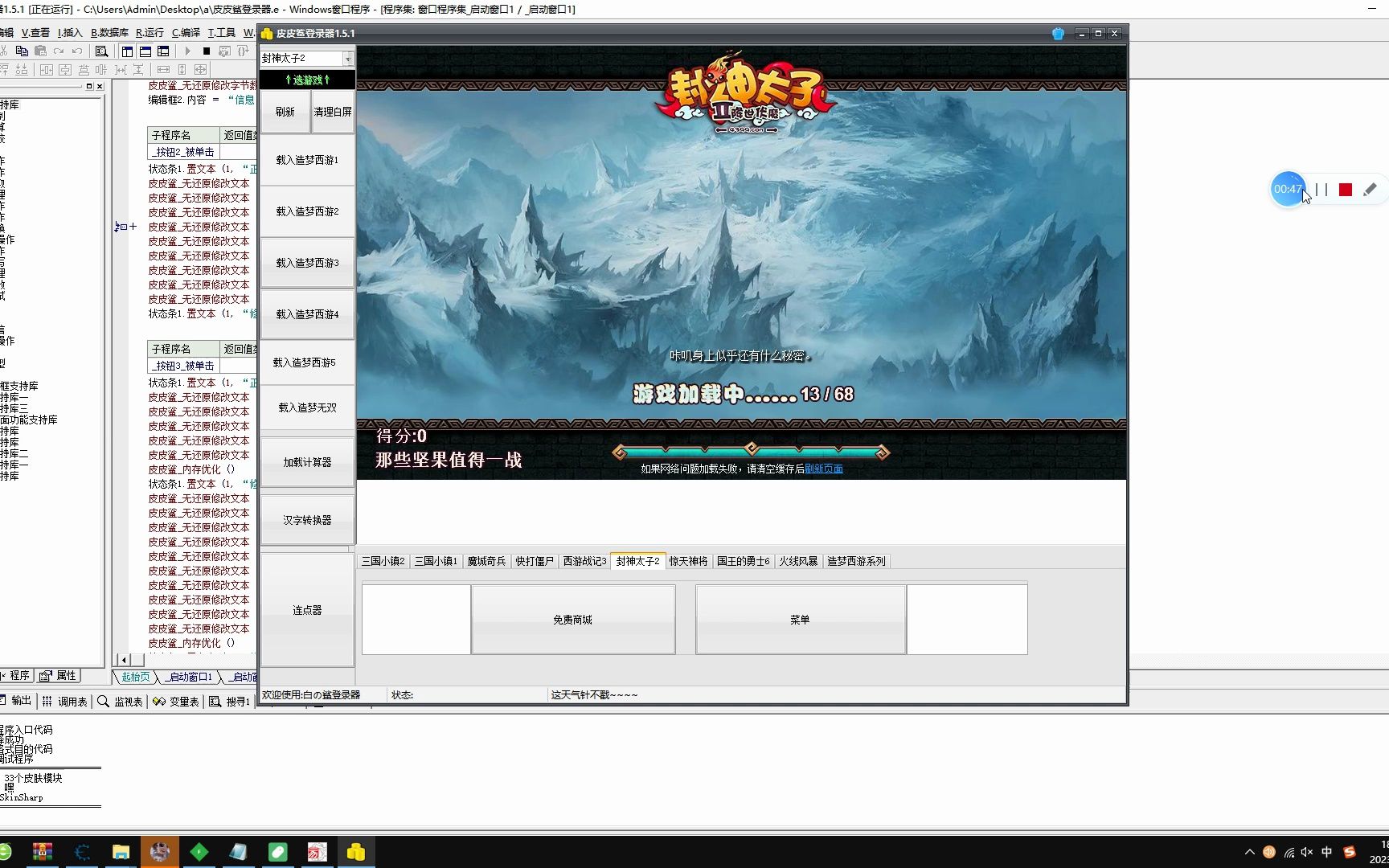
Task: Show hidden tray icons with the chevron
Action: 1249,852
